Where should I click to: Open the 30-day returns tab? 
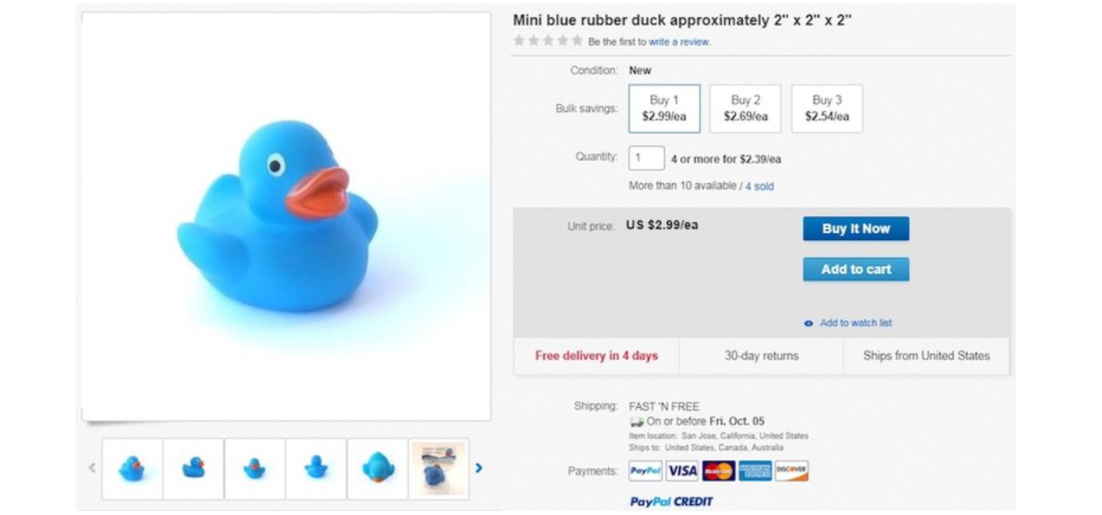coord(761,356)
